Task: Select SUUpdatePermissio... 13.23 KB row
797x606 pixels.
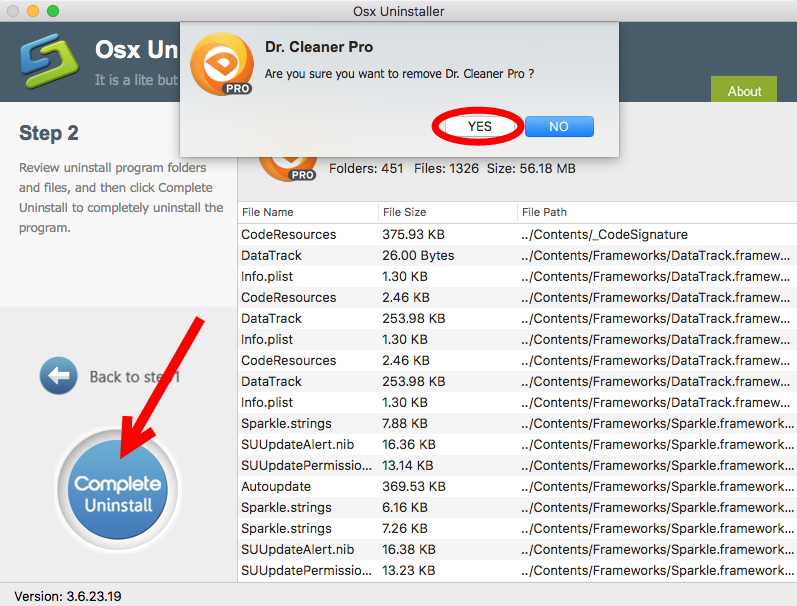Action: point(517,570)
